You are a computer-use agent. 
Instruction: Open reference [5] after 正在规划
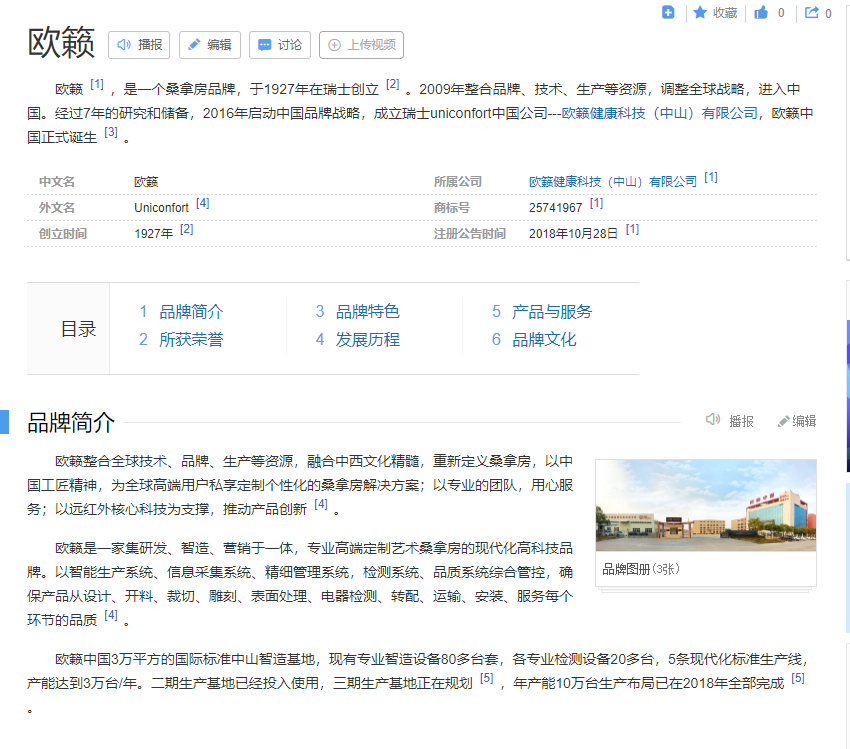(x=487, y=678)
